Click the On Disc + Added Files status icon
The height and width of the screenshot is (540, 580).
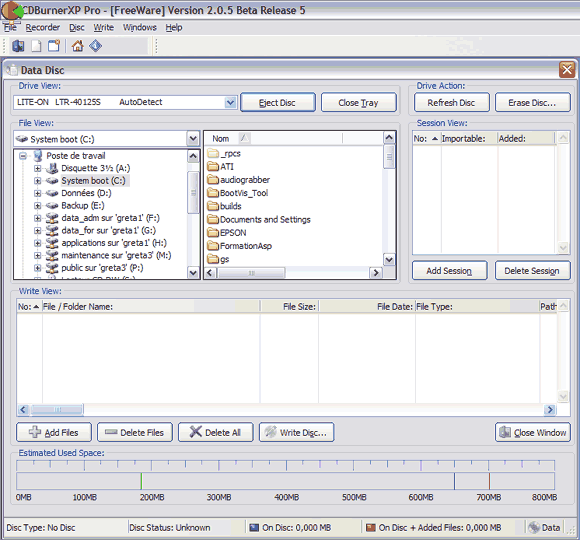point(371,527)
